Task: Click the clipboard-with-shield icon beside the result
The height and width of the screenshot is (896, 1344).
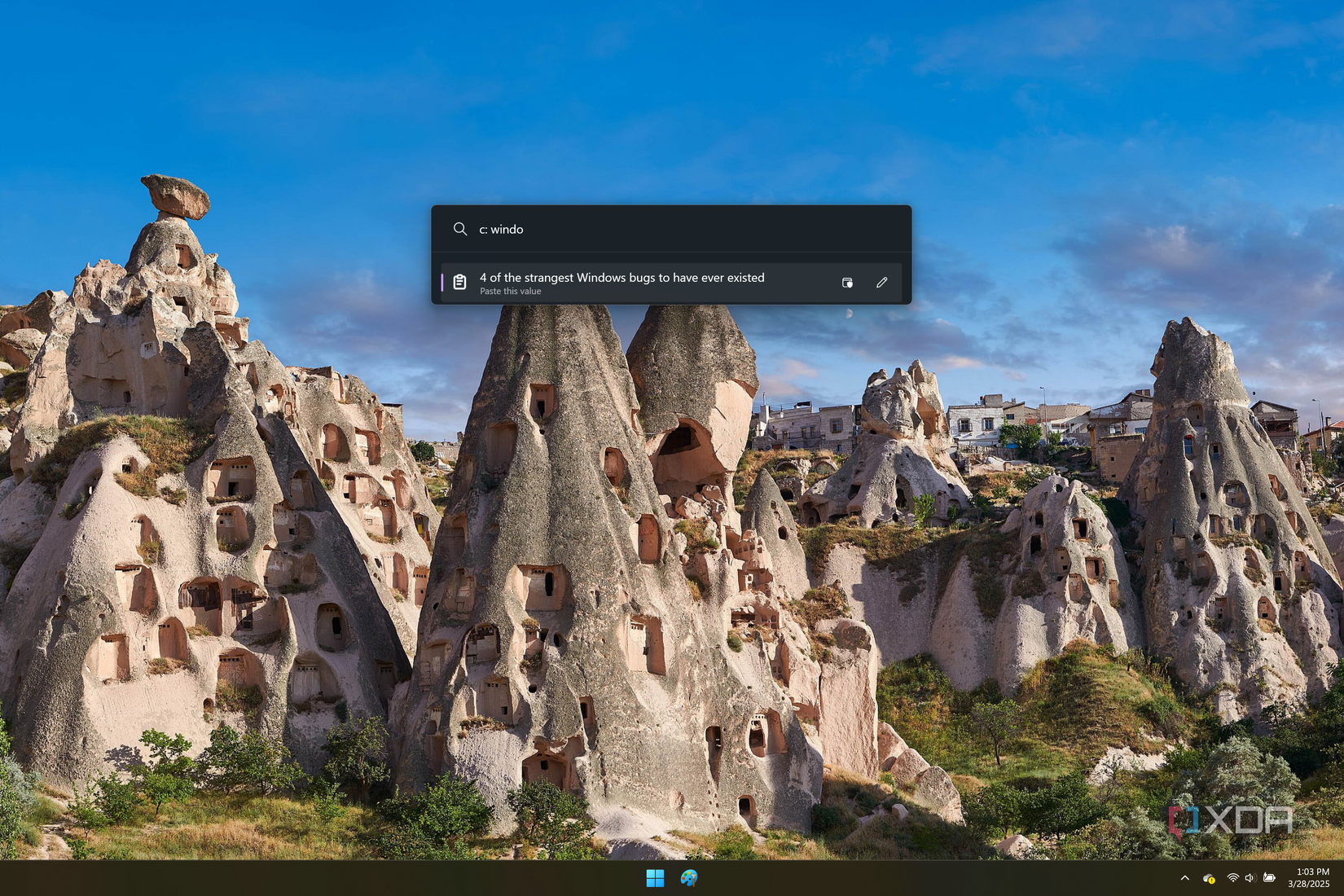Action: tap(847, 283)
